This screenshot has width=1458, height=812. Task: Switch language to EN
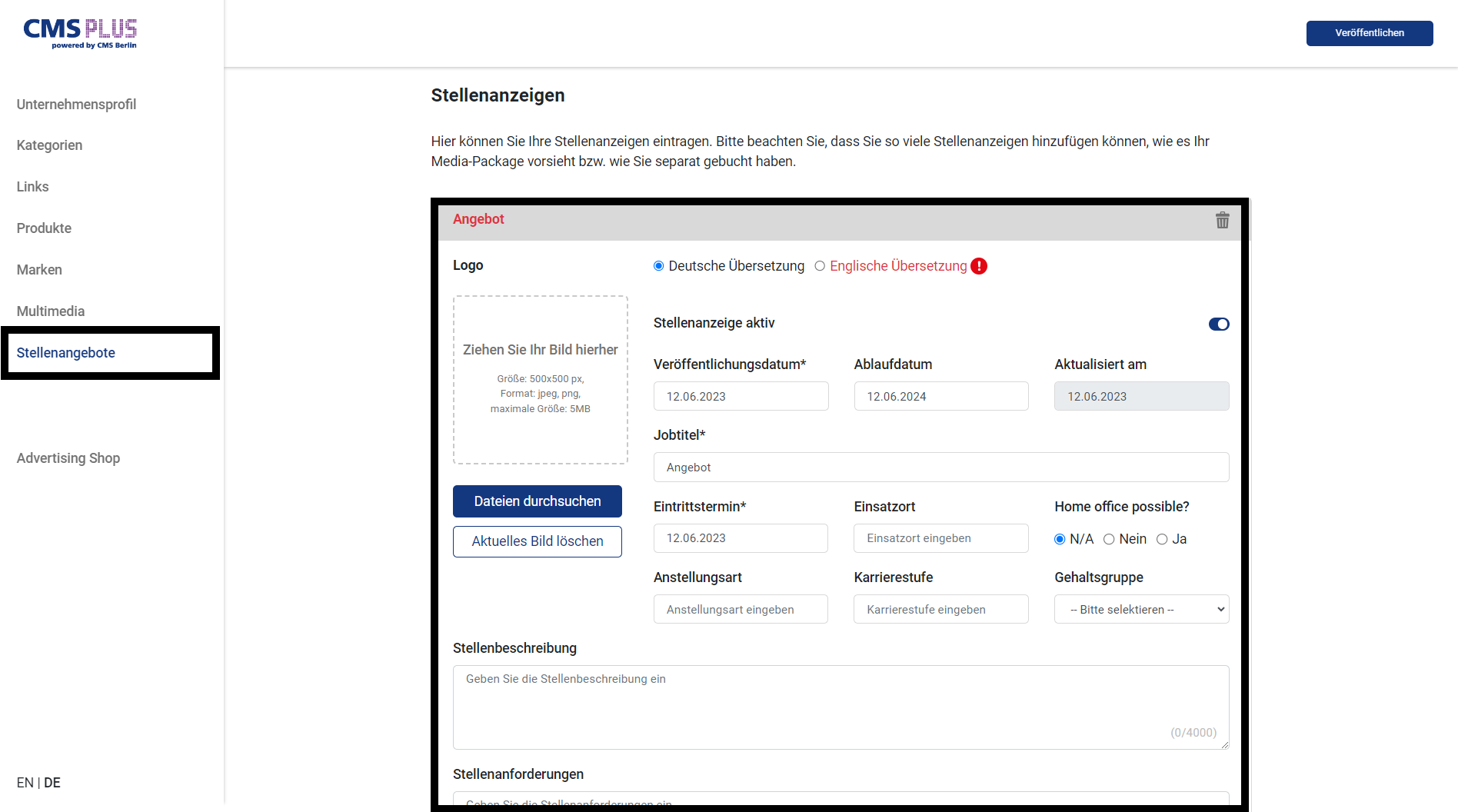coord(25,783)
